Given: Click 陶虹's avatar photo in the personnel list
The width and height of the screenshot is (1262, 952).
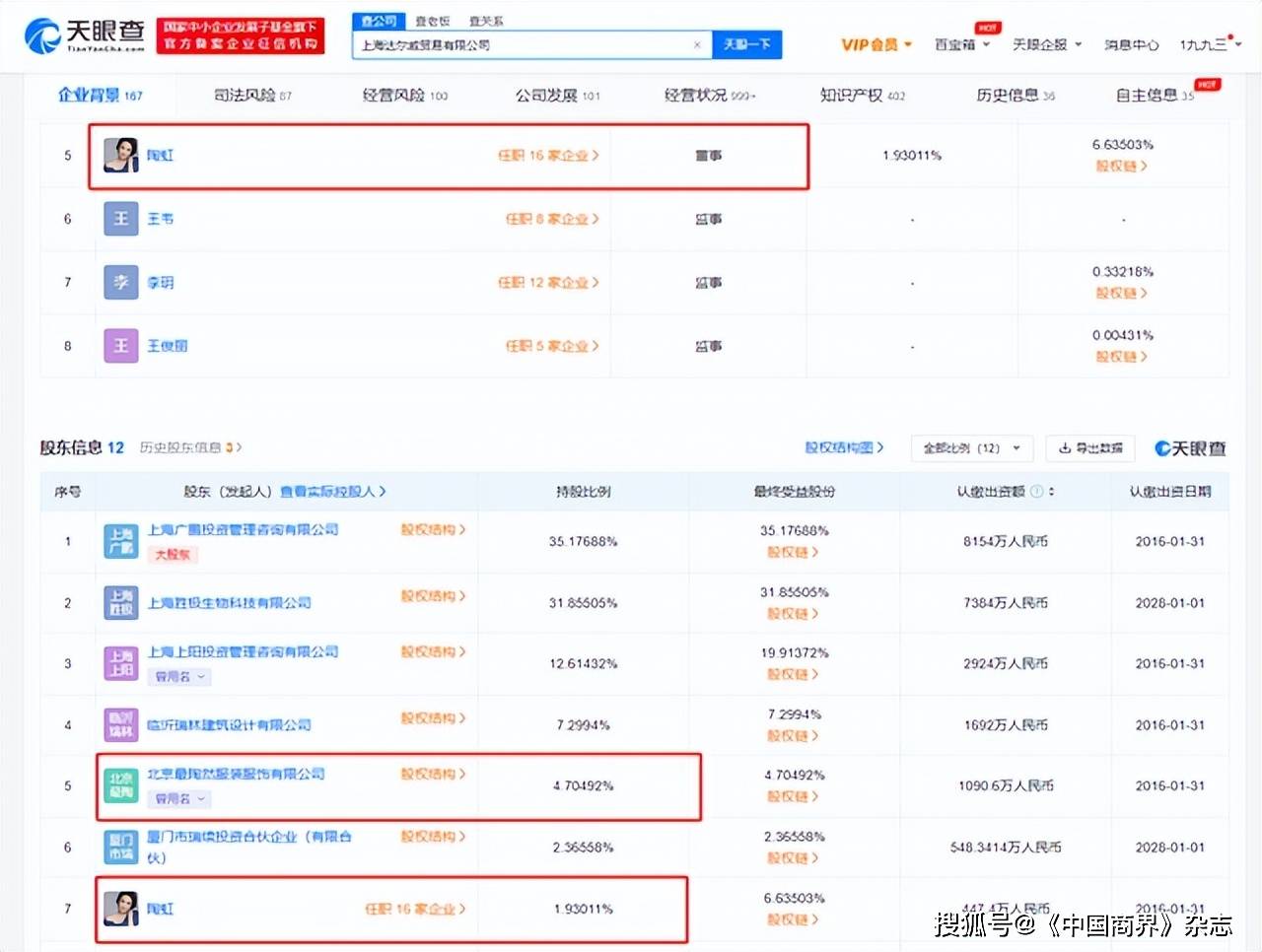Looking at the screenshot, I should pyautogui.click(x=121, y=156).
